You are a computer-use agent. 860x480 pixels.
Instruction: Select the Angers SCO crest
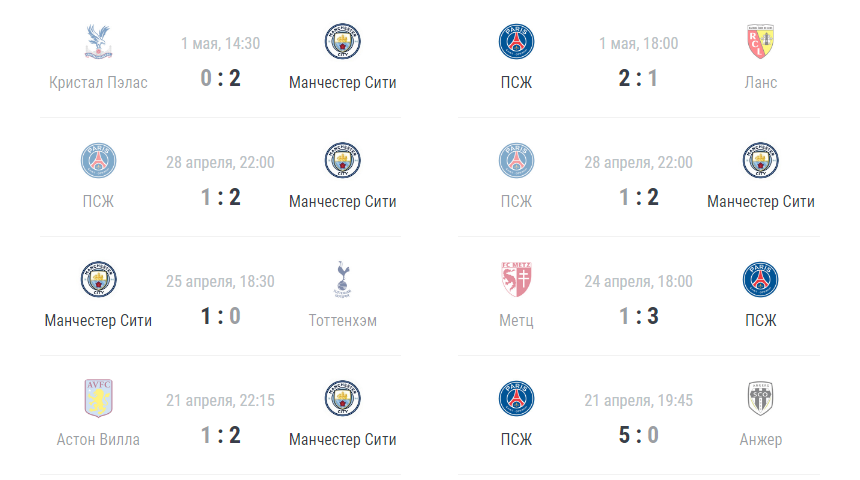click(x=760, y=399)
